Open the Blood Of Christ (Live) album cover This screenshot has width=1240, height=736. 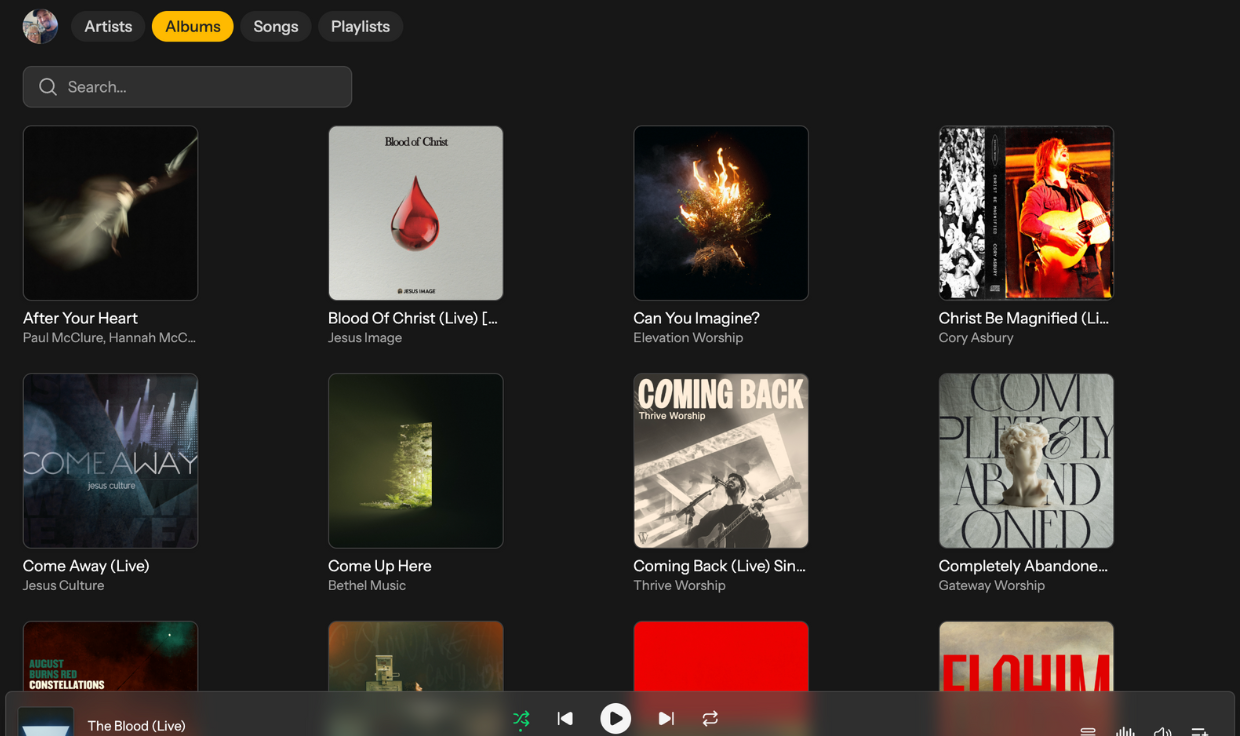pyautogui.click(x=415, y=213)
